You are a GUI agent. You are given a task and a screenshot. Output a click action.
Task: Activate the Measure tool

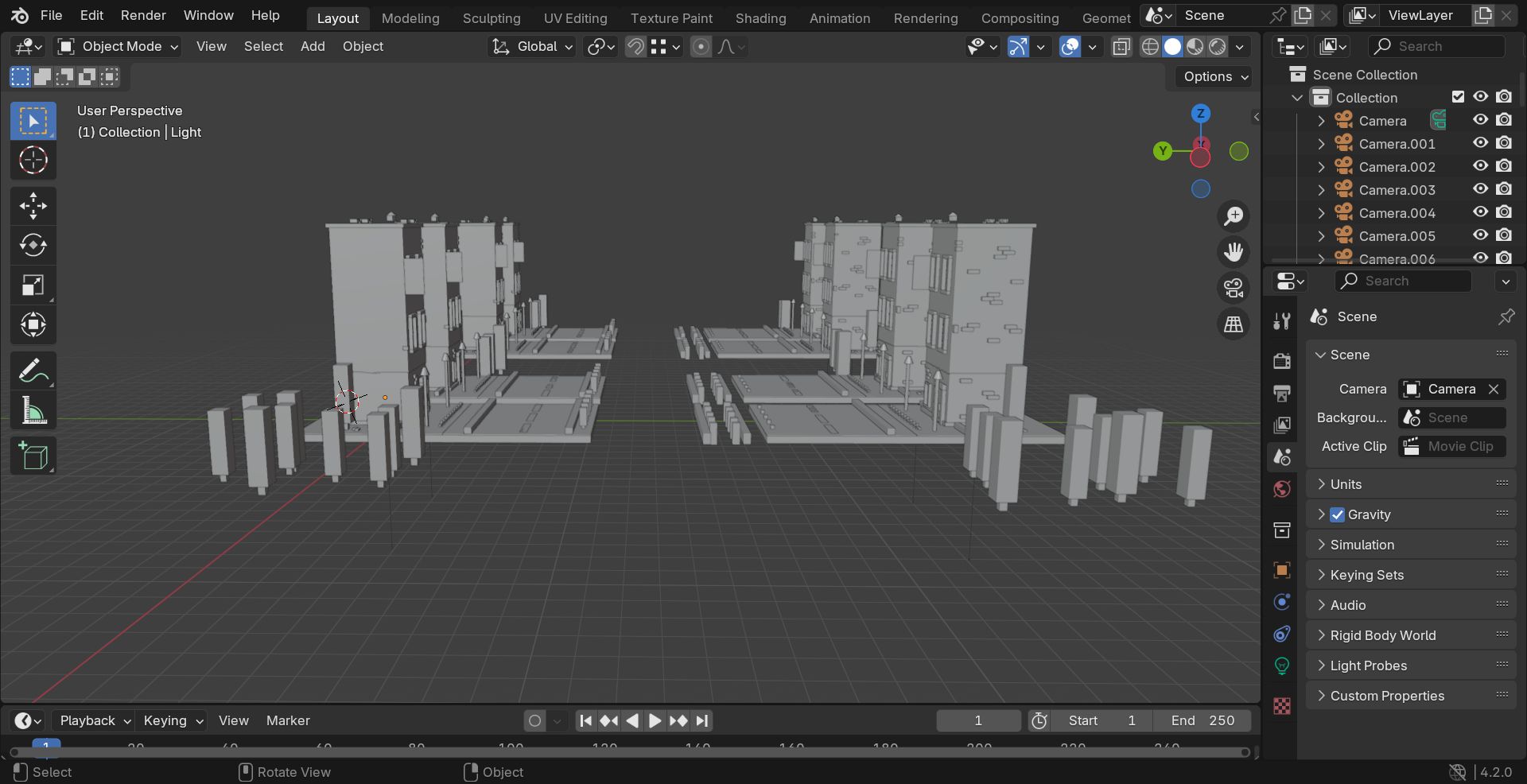click(33, 411)
